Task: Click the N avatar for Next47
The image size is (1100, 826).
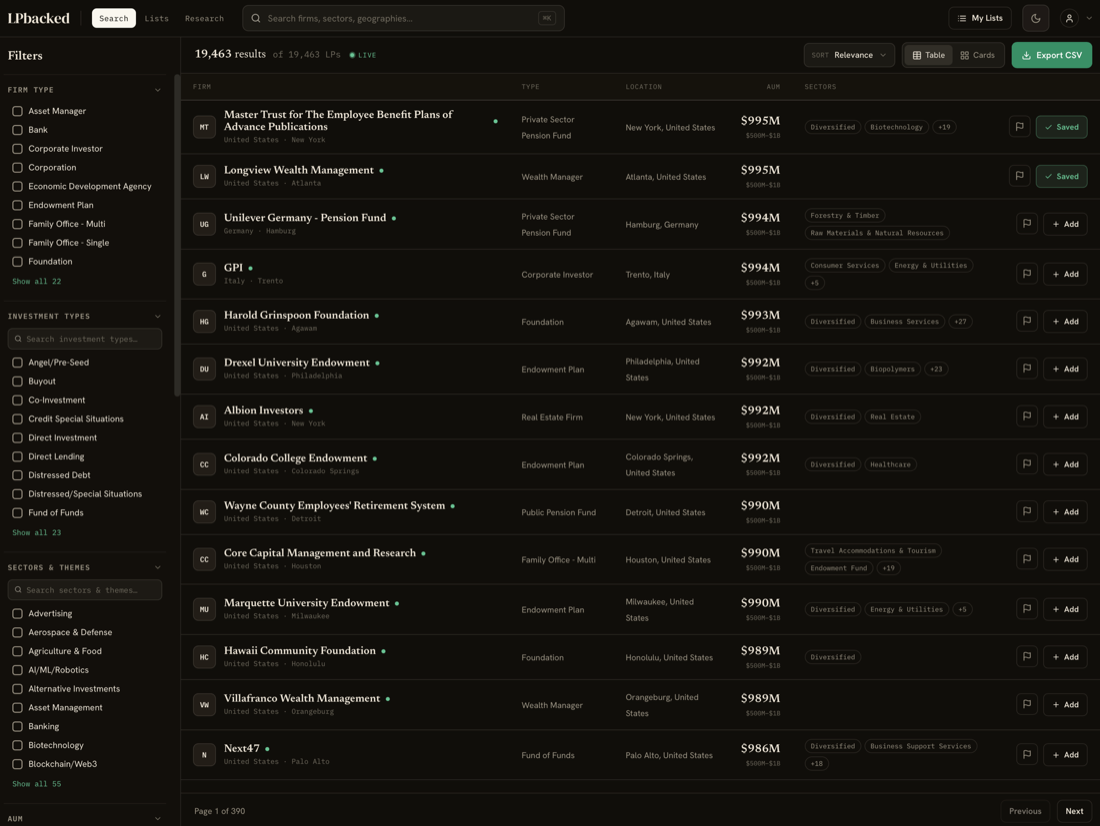Action: pyautogui.click(x=204, y=754)
